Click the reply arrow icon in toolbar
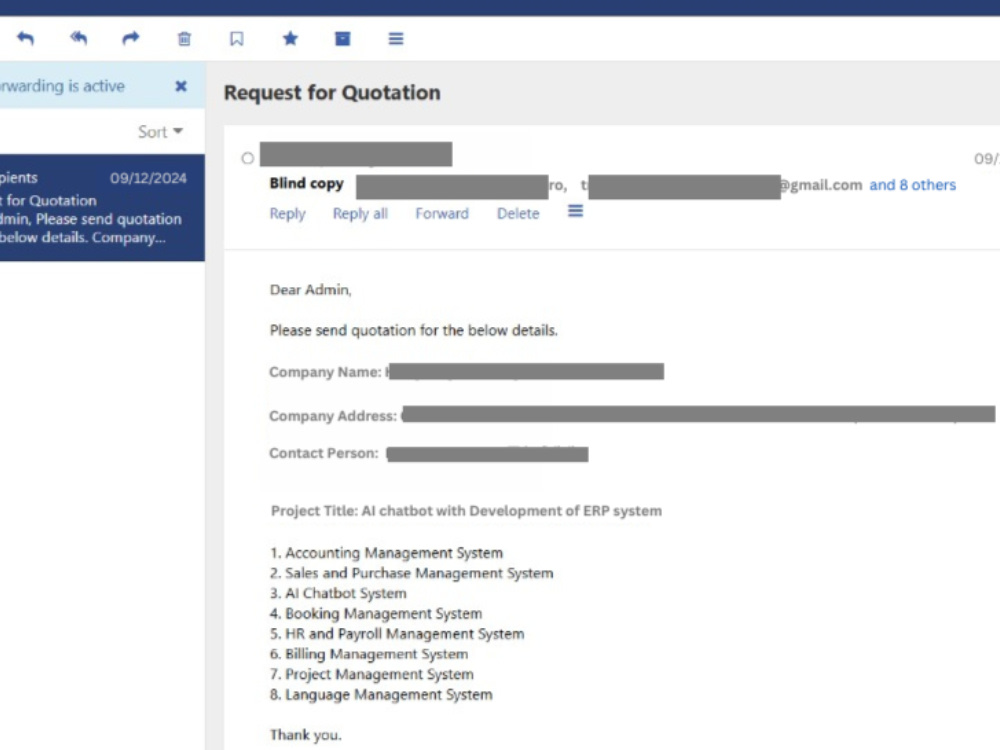Viewport: 1000px width, 750px height. (26, 38)
